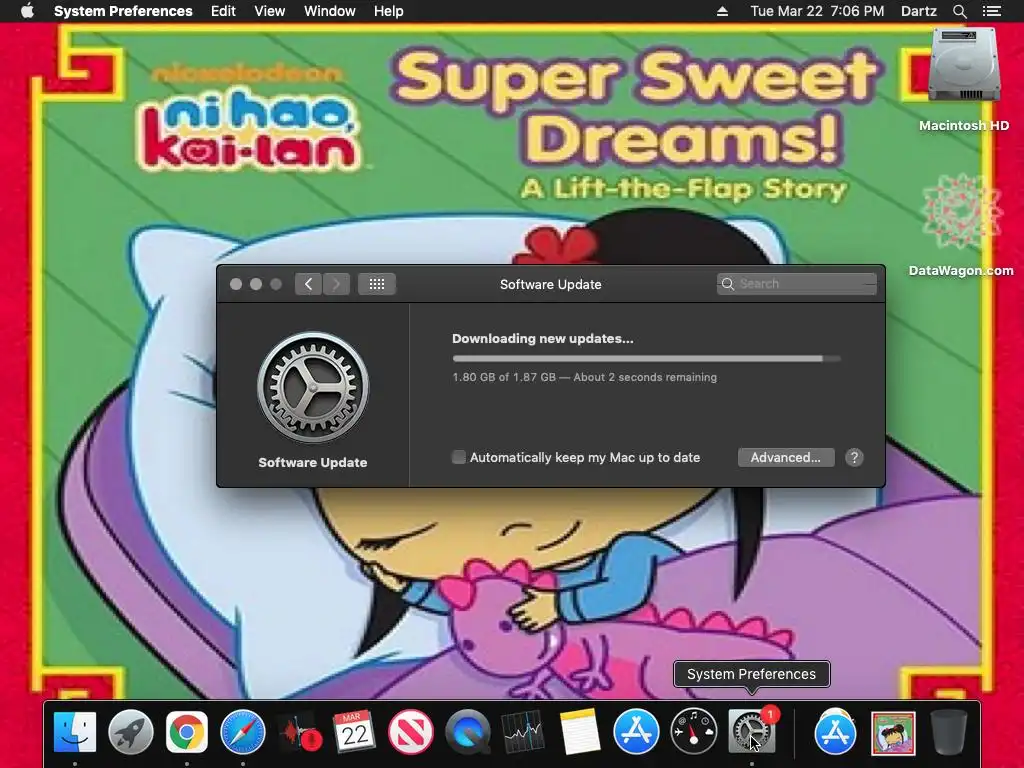Click the eject icon in menu bar
Image resolution: width=1024 pixels, height=768 pixels.
(x=722, y=11)
